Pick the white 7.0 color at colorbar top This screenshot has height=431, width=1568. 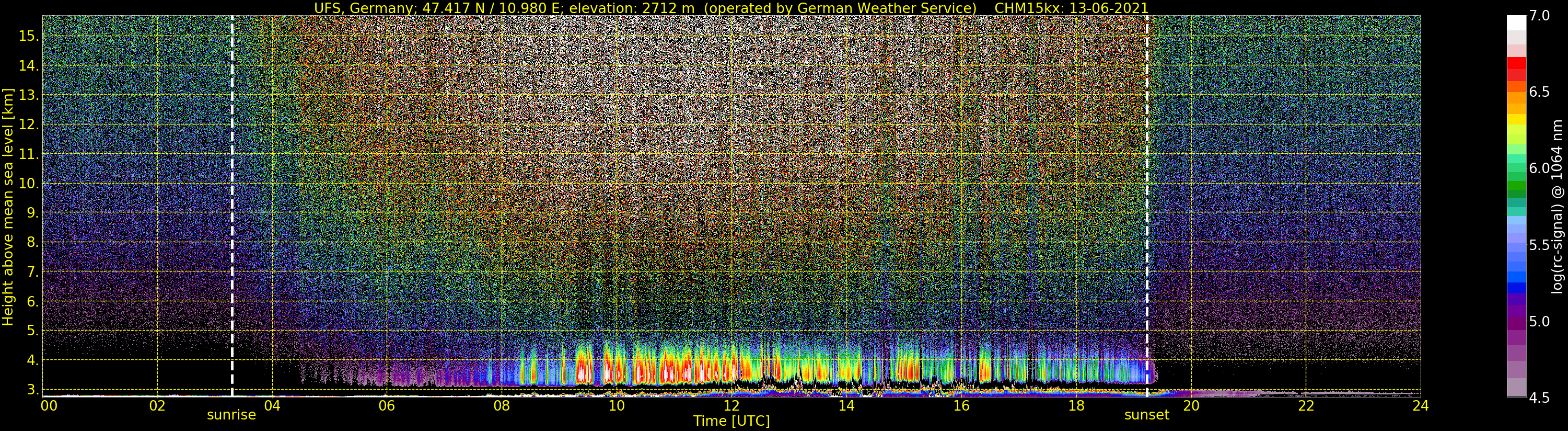click(1516, 22)
